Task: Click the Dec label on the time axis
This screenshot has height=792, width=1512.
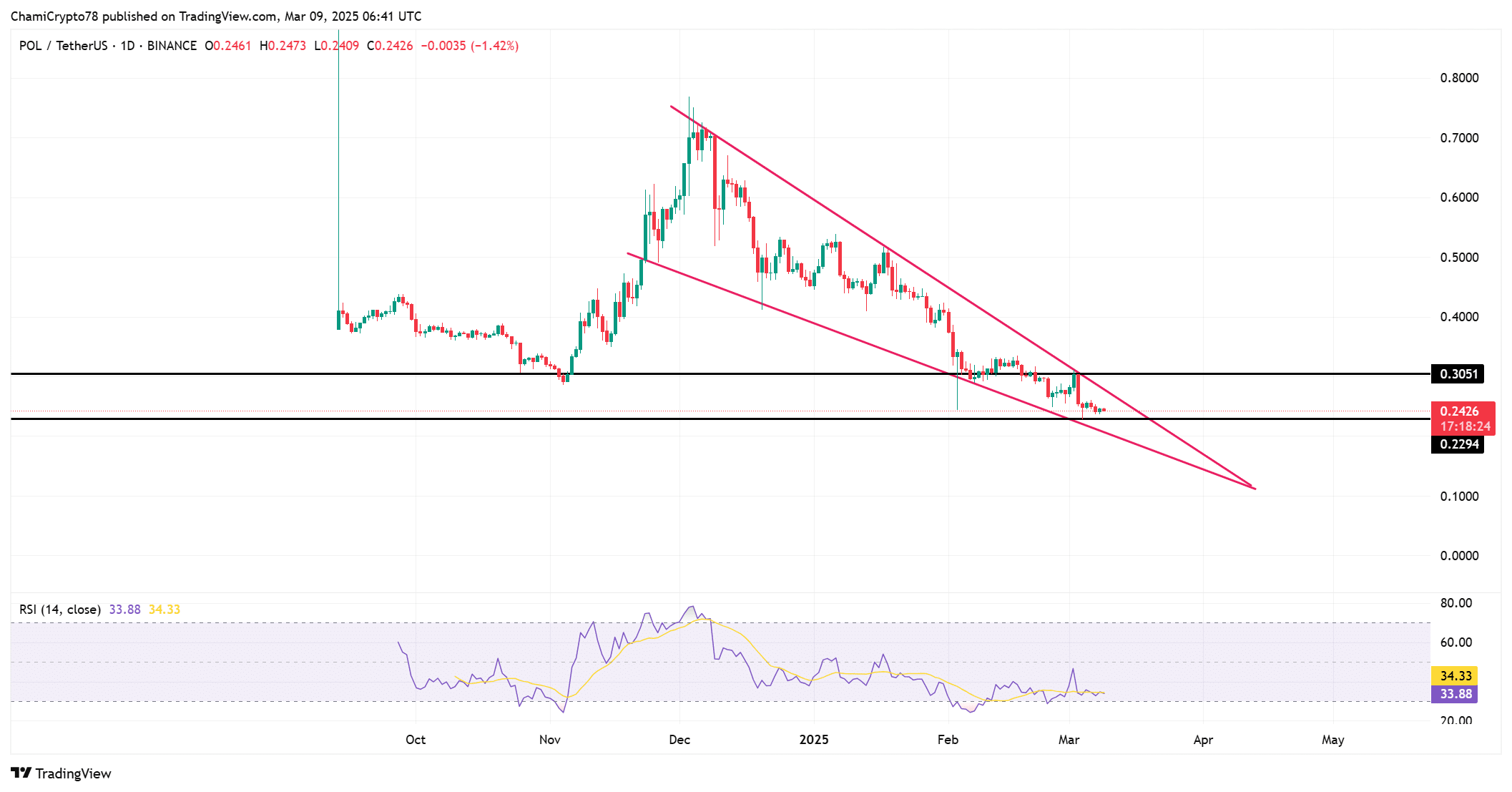Action: coord(679,740)
